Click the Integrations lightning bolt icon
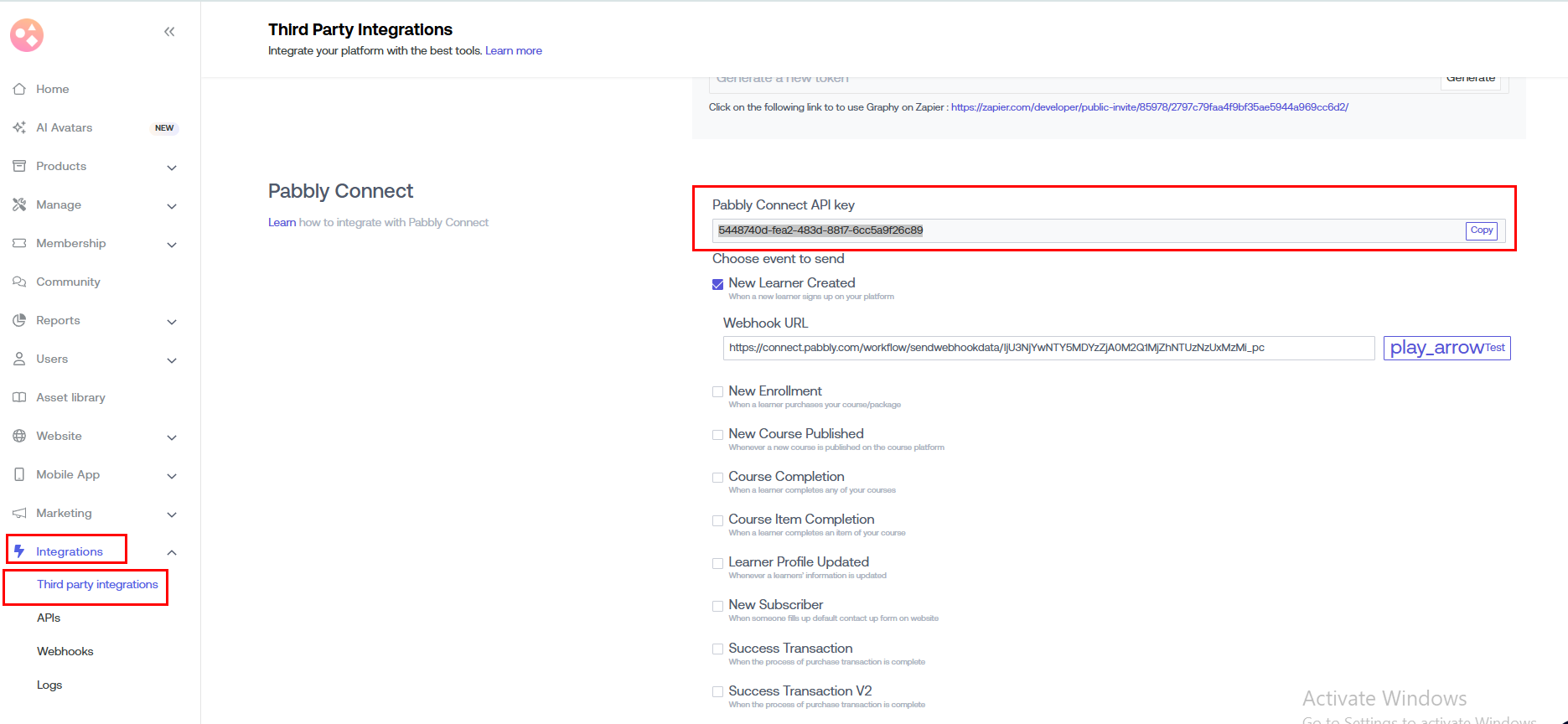Screen dimensions: 1568x724 19,551
